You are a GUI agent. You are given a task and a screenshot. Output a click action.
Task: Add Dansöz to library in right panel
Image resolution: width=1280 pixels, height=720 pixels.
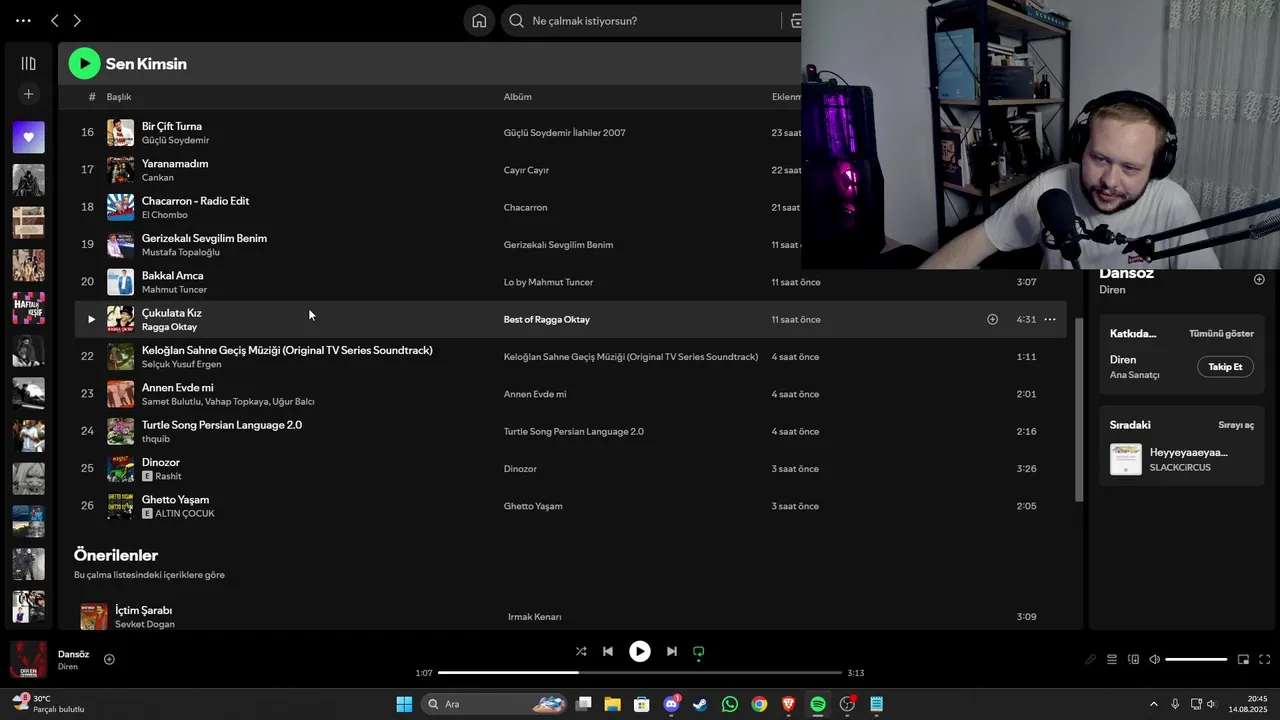pos(1259,279)
